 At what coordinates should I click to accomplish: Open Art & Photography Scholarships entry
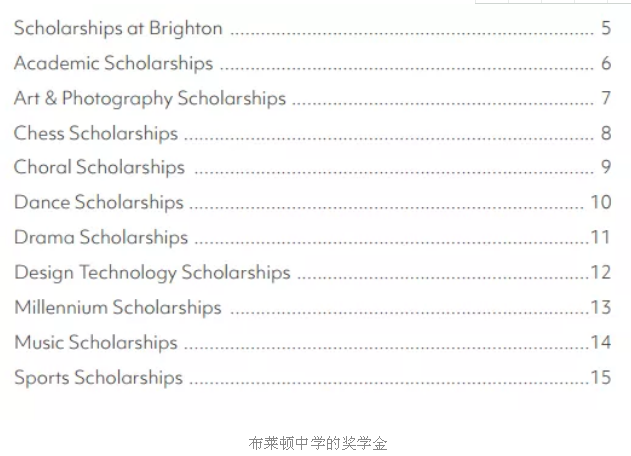(150, 99)
